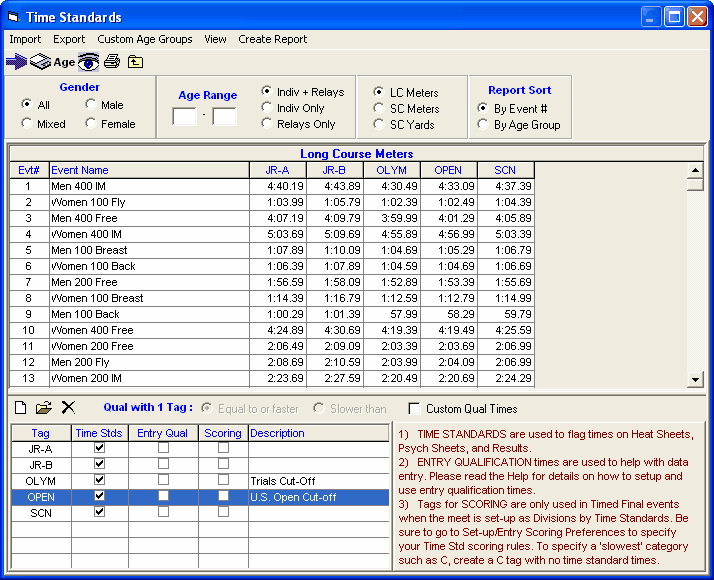Open the Import menu
Screen dimensions: 714x580
click(25, 39)
